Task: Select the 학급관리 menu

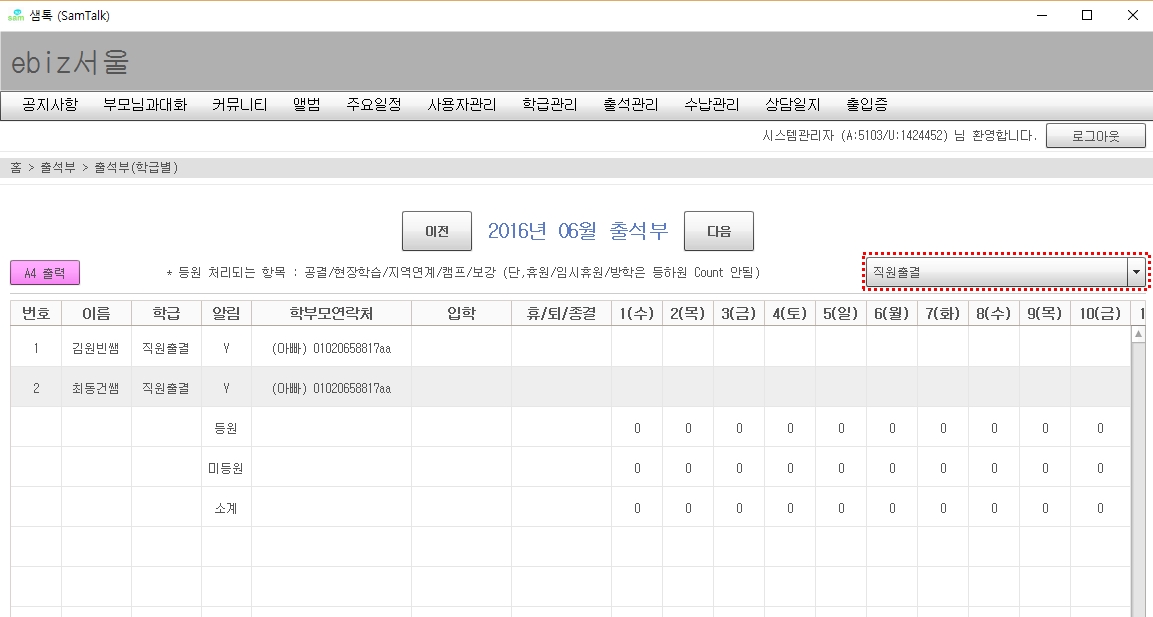Action: pos(550,104)
